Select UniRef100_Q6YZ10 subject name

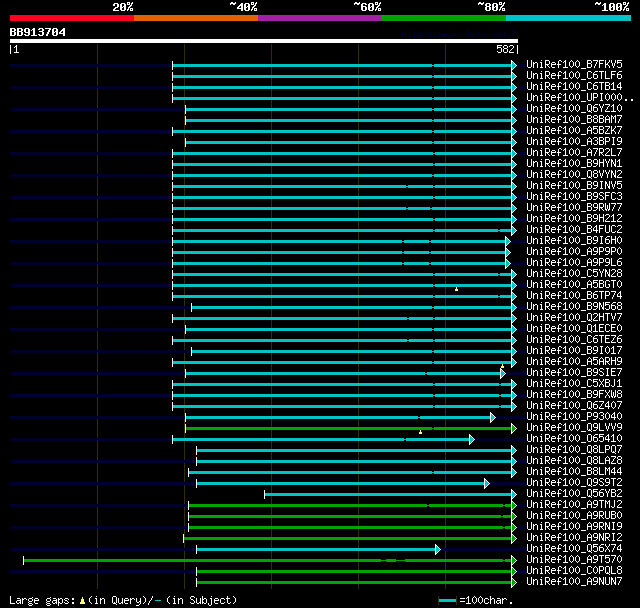coord(574,109)
